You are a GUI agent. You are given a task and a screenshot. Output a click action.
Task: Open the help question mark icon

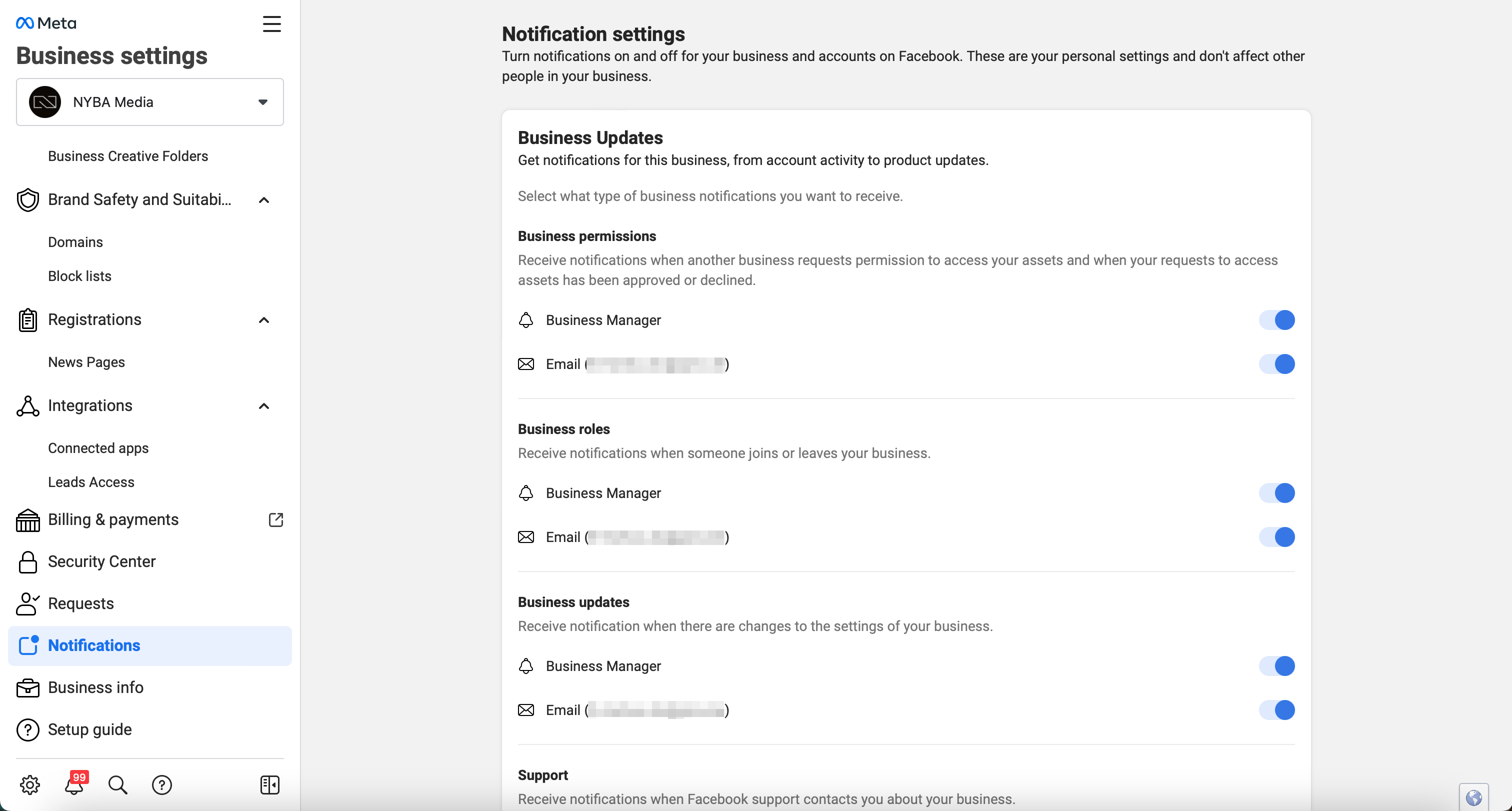tap(162, 784)
